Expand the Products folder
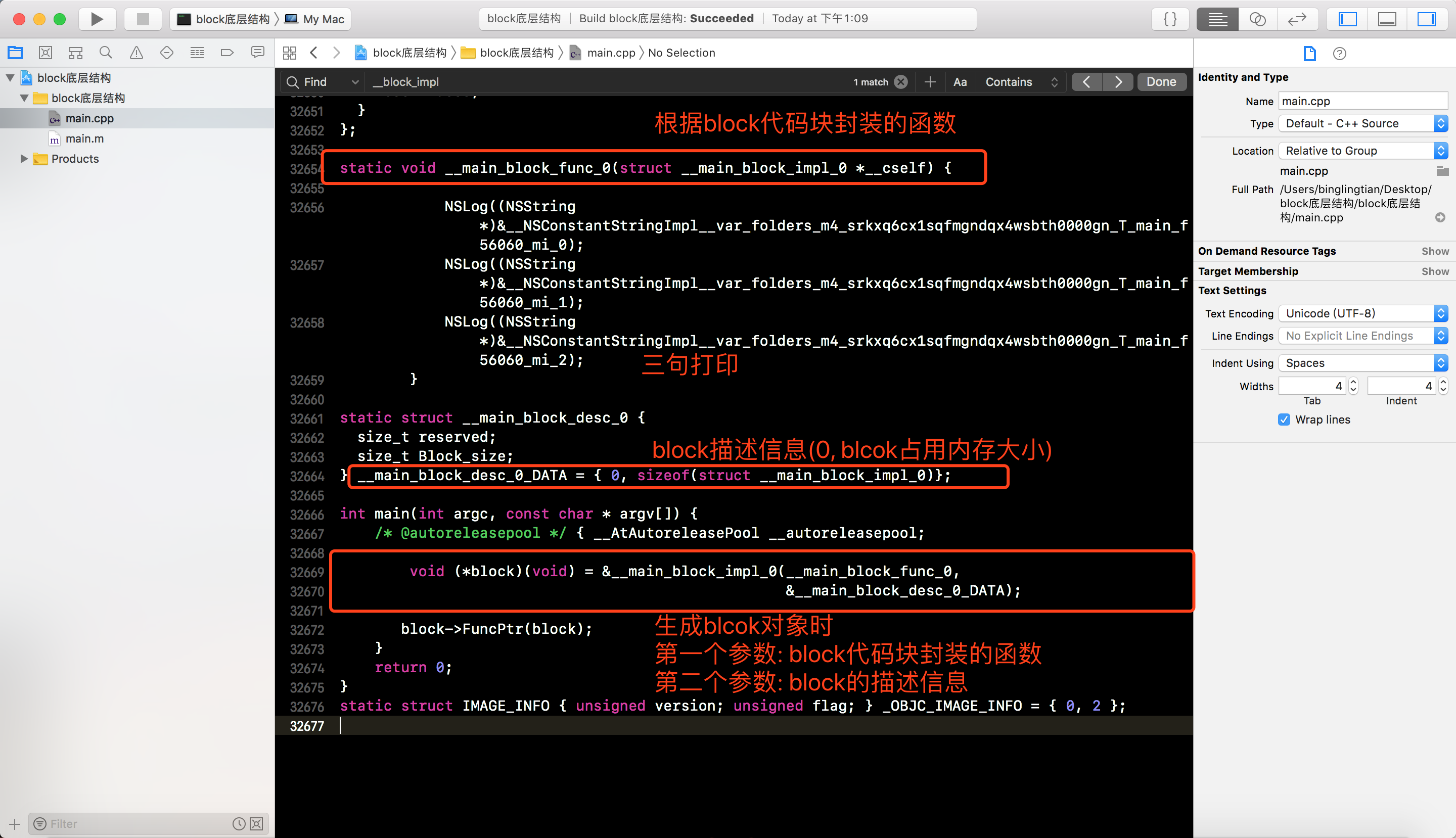The image size is (1456, 838). 24,159
